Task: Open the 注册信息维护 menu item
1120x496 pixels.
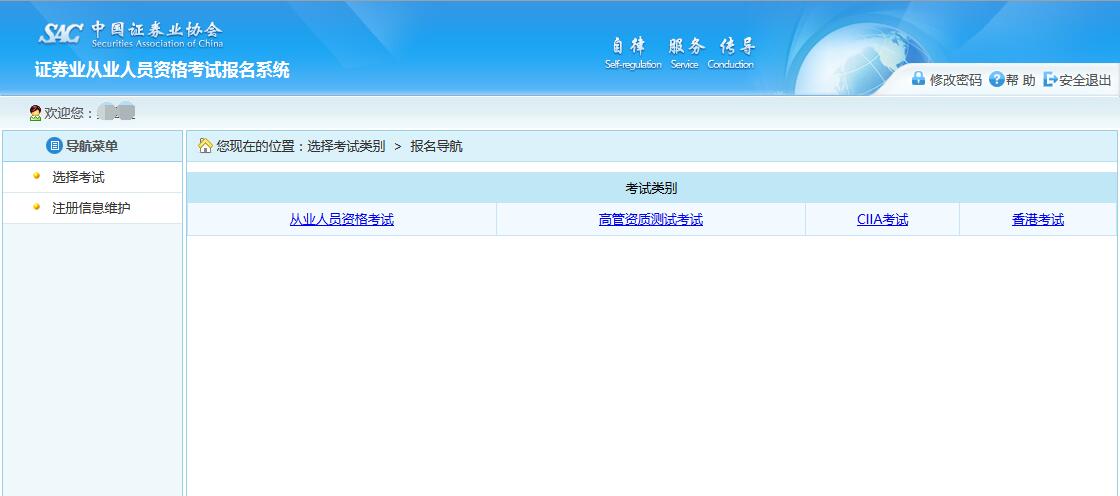Action: tap(91, 208)
